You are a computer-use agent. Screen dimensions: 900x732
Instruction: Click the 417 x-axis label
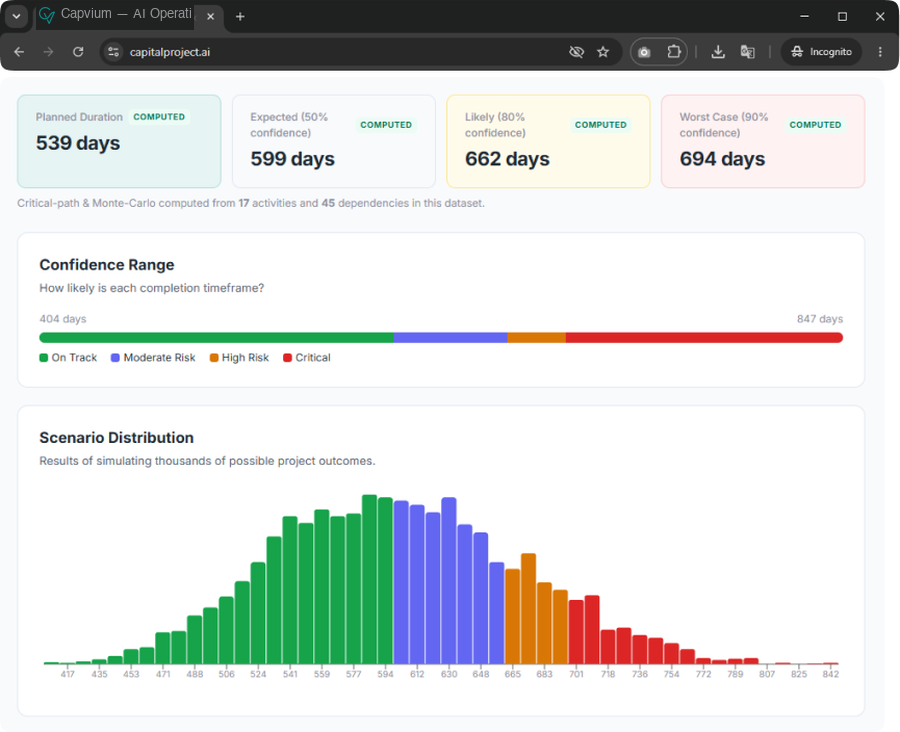click(68, 674)
